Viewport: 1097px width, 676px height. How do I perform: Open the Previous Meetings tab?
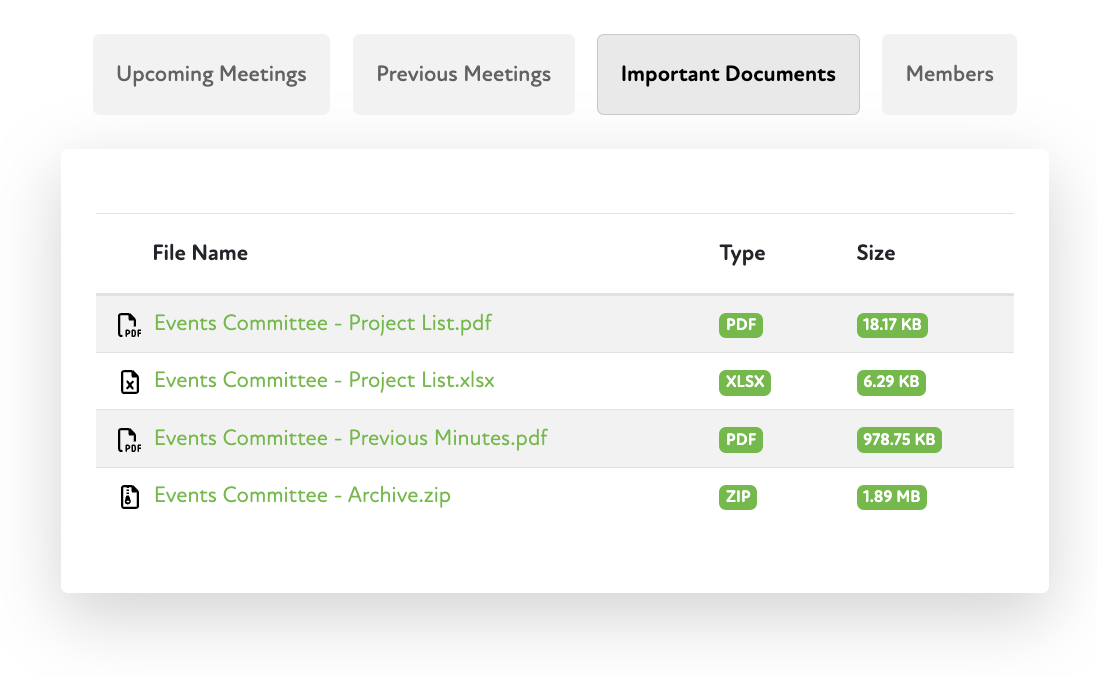(464, 74)
